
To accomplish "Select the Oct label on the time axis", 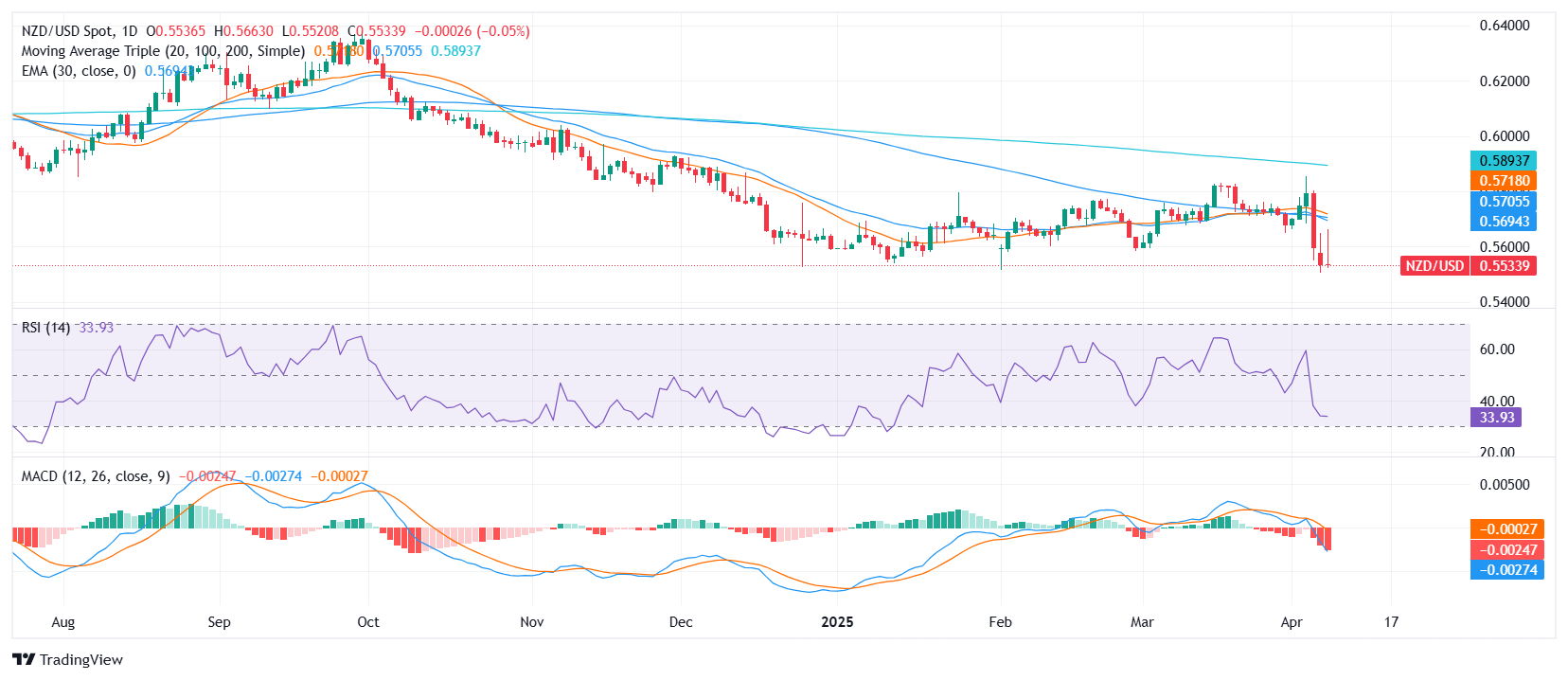I will (368, 622).
